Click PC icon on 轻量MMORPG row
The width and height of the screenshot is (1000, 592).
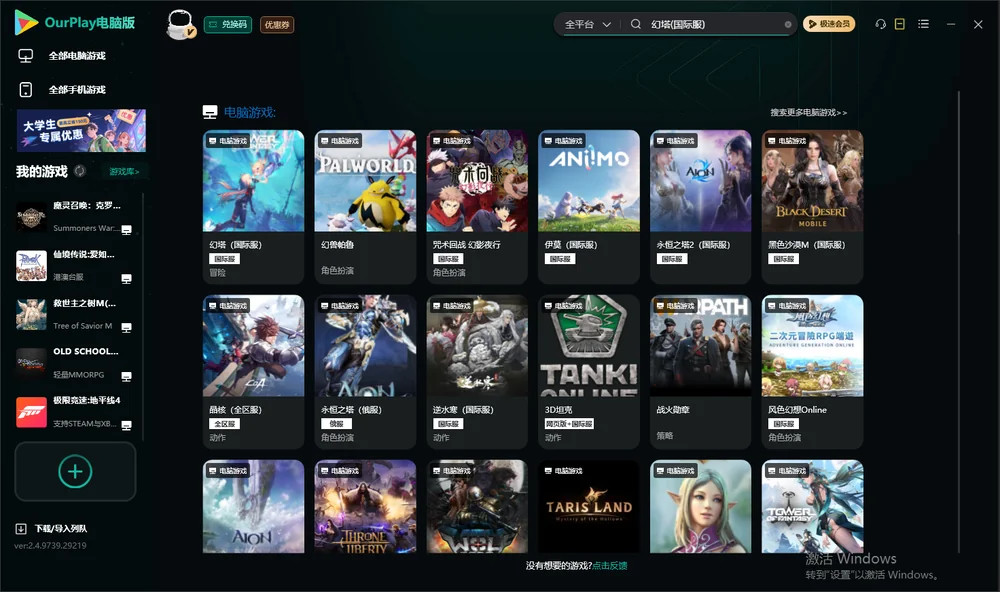coord(126,376)
